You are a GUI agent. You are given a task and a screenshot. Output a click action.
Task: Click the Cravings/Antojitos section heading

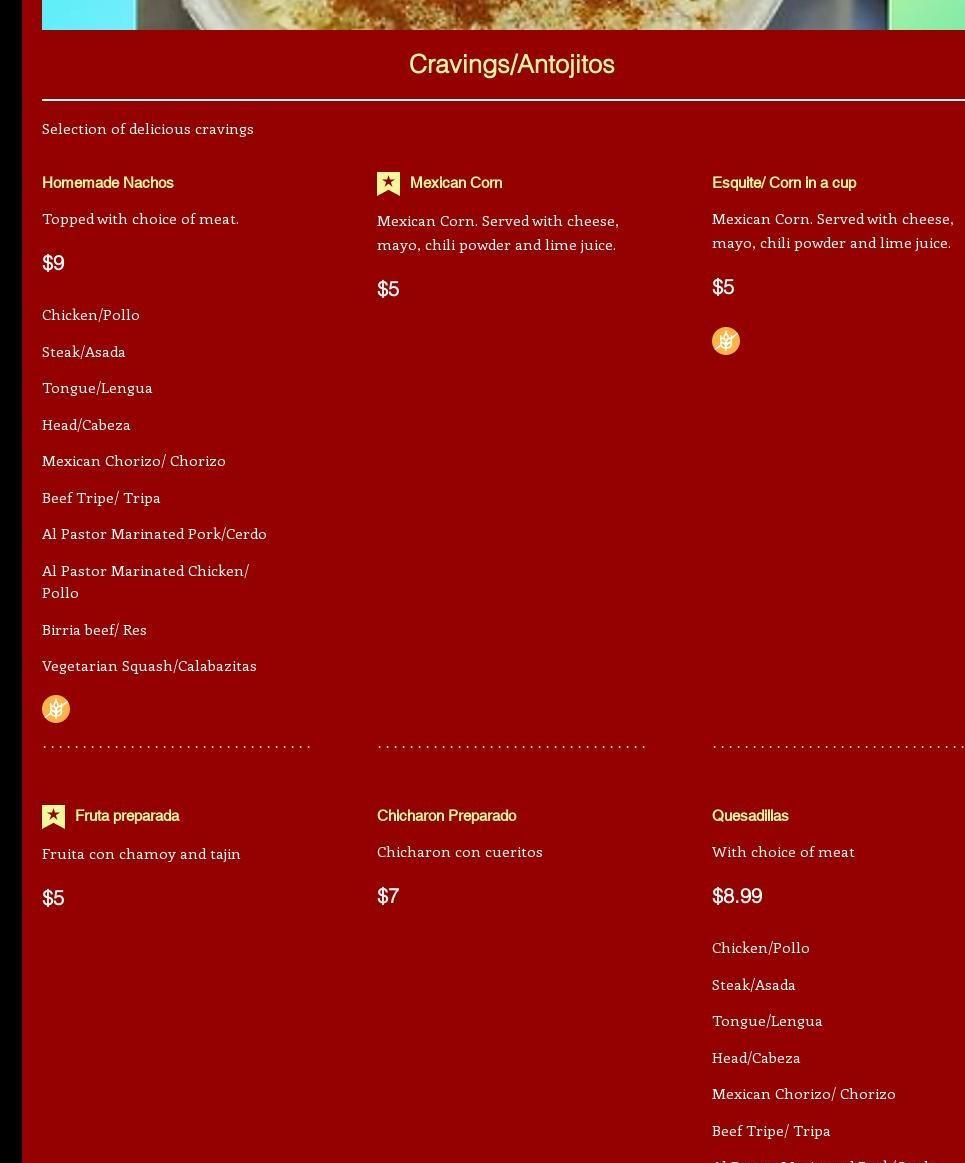tap(511, 64)
